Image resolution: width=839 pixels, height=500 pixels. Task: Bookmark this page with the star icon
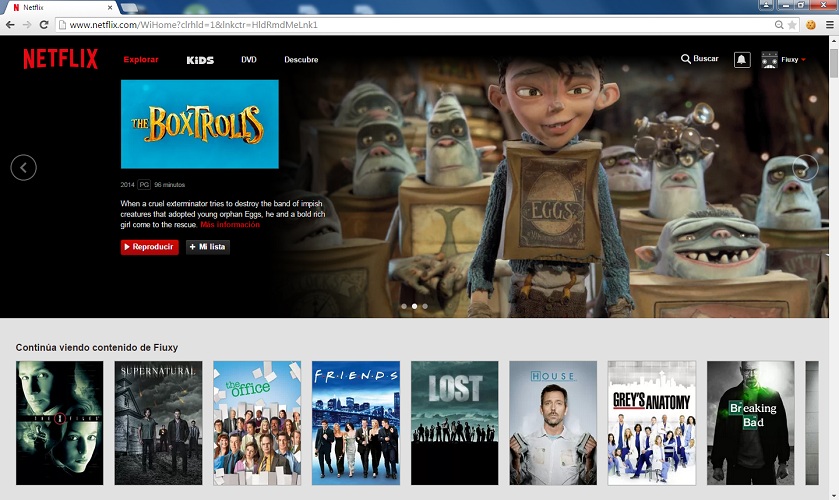coord(792,25)
